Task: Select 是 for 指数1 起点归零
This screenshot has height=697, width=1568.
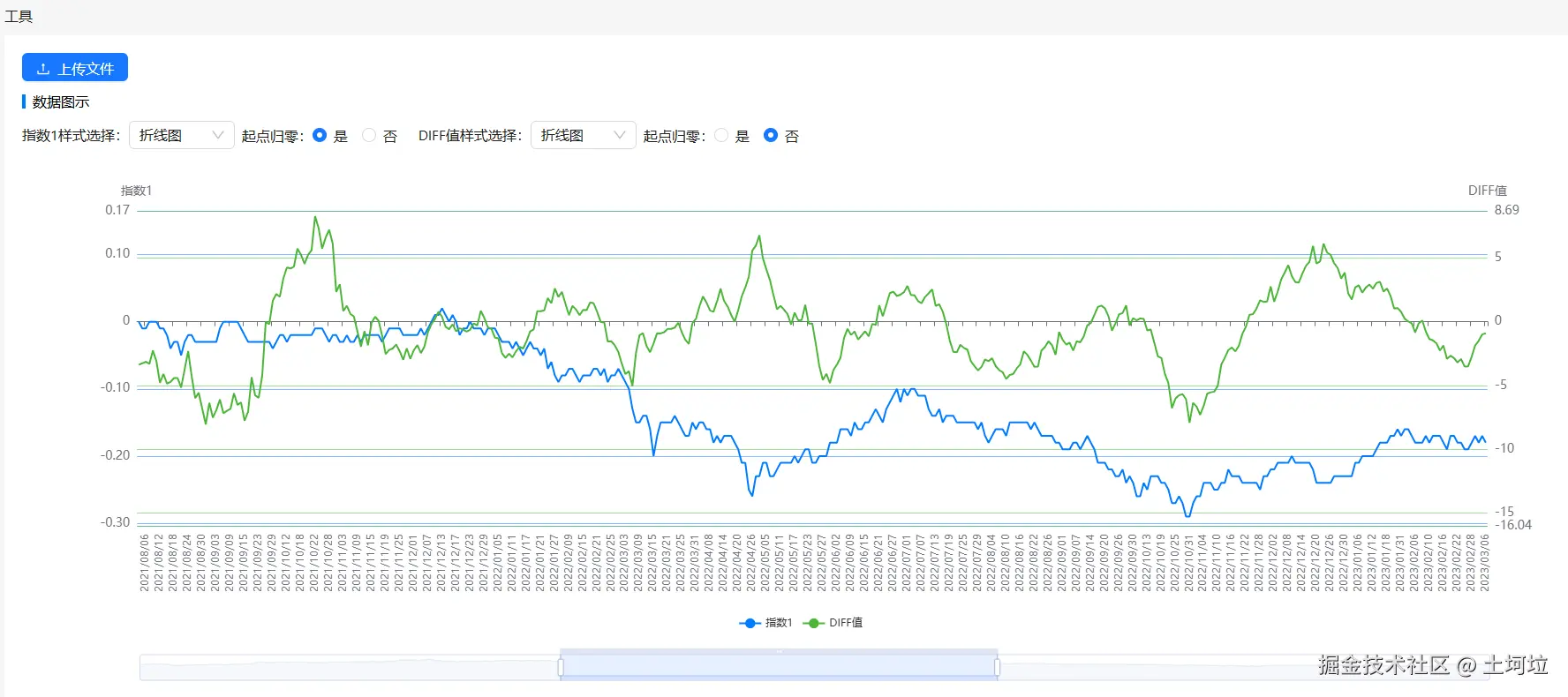Action: point(320,135)
